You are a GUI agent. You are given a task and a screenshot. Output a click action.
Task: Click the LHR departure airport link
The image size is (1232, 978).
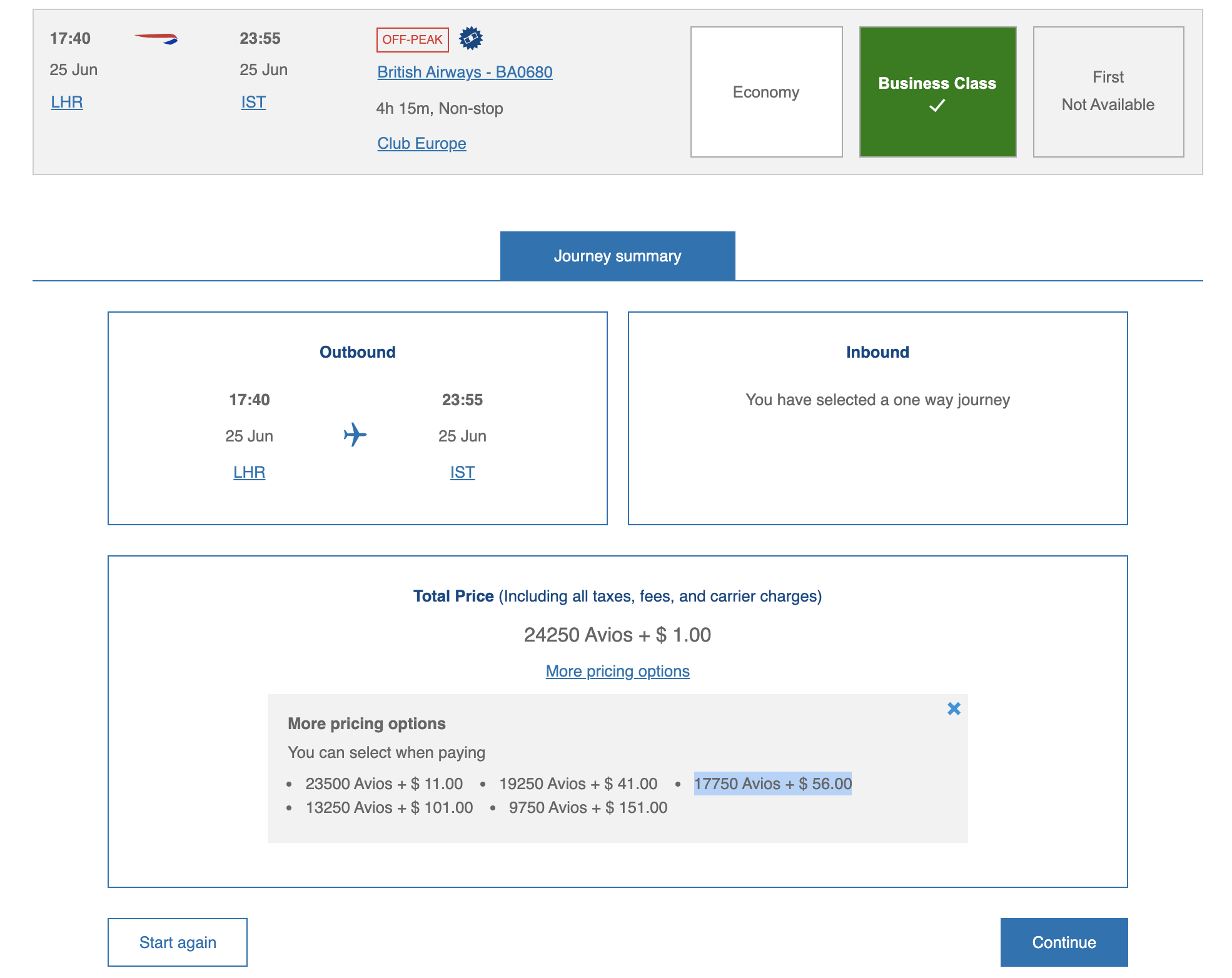(x=66, y=102)
